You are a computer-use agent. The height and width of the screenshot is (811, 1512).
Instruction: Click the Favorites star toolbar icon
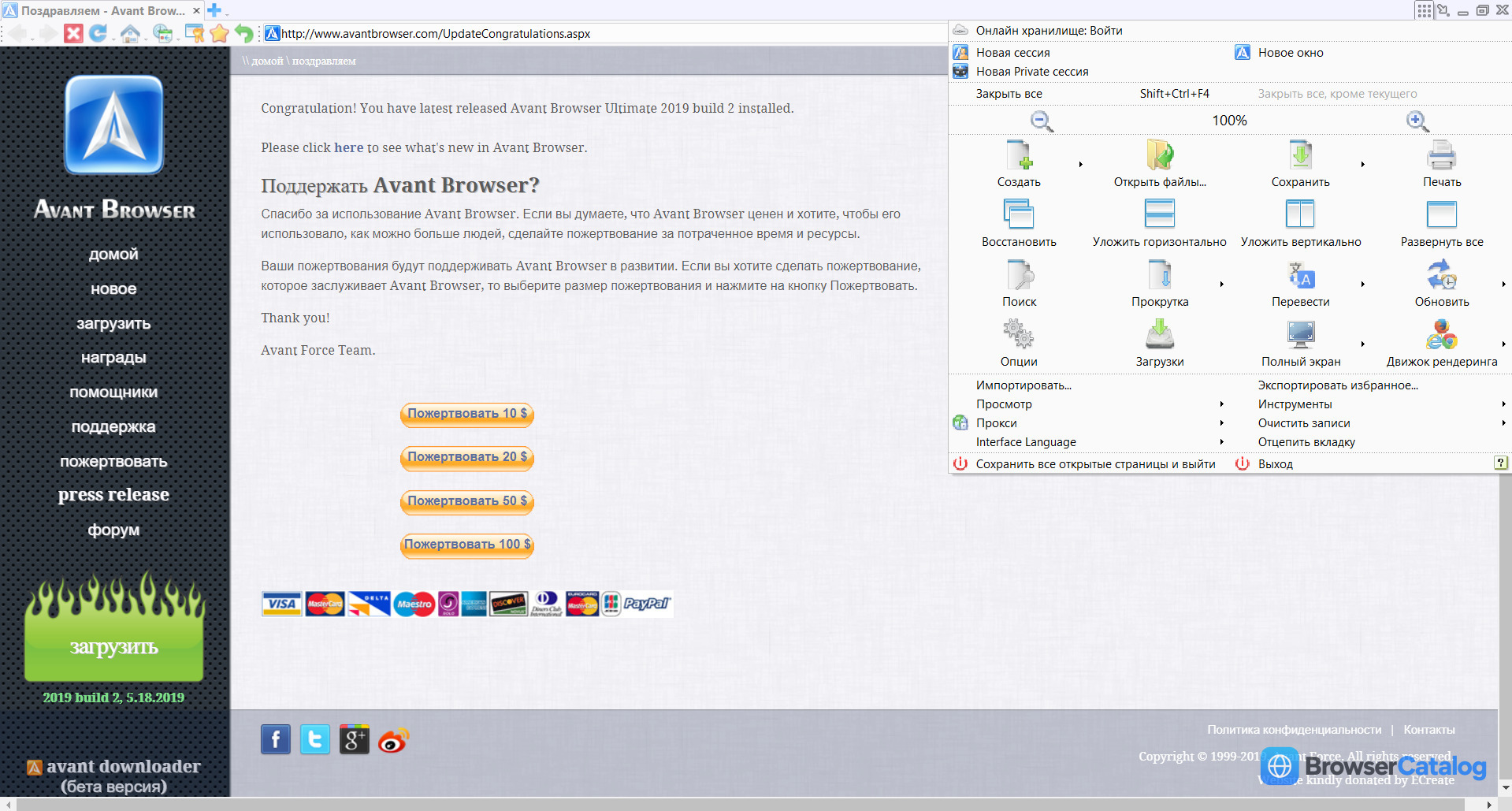219,33
